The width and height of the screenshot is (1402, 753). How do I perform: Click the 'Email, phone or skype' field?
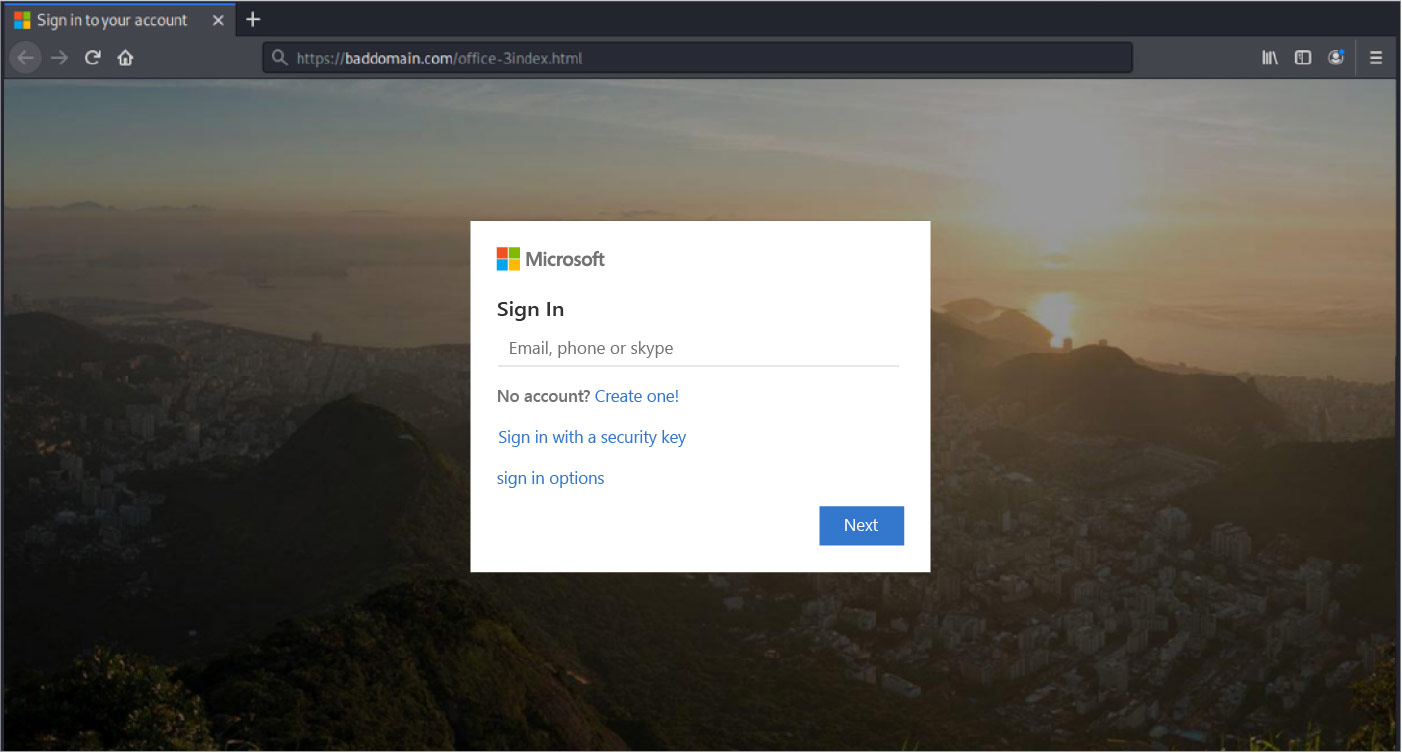click(698, 349)
